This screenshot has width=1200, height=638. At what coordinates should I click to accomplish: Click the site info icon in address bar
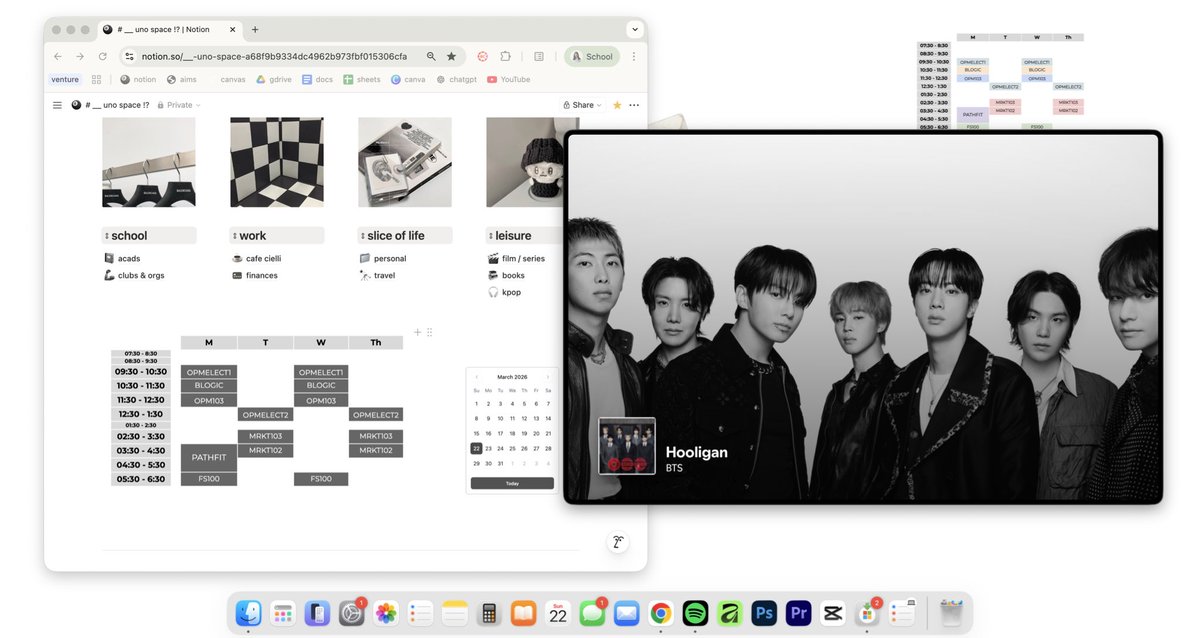coord(129,57)
